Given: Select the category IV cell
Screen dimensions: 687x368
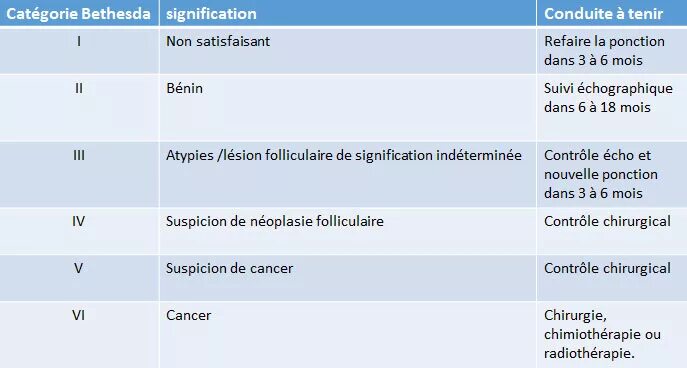Looking at the screenshot, I should coord(79,231).
